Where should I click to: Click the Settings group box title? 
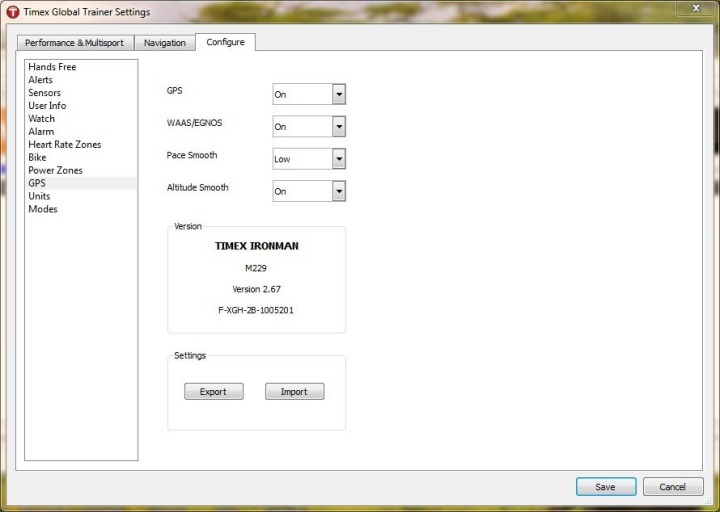tap(190, 355)
